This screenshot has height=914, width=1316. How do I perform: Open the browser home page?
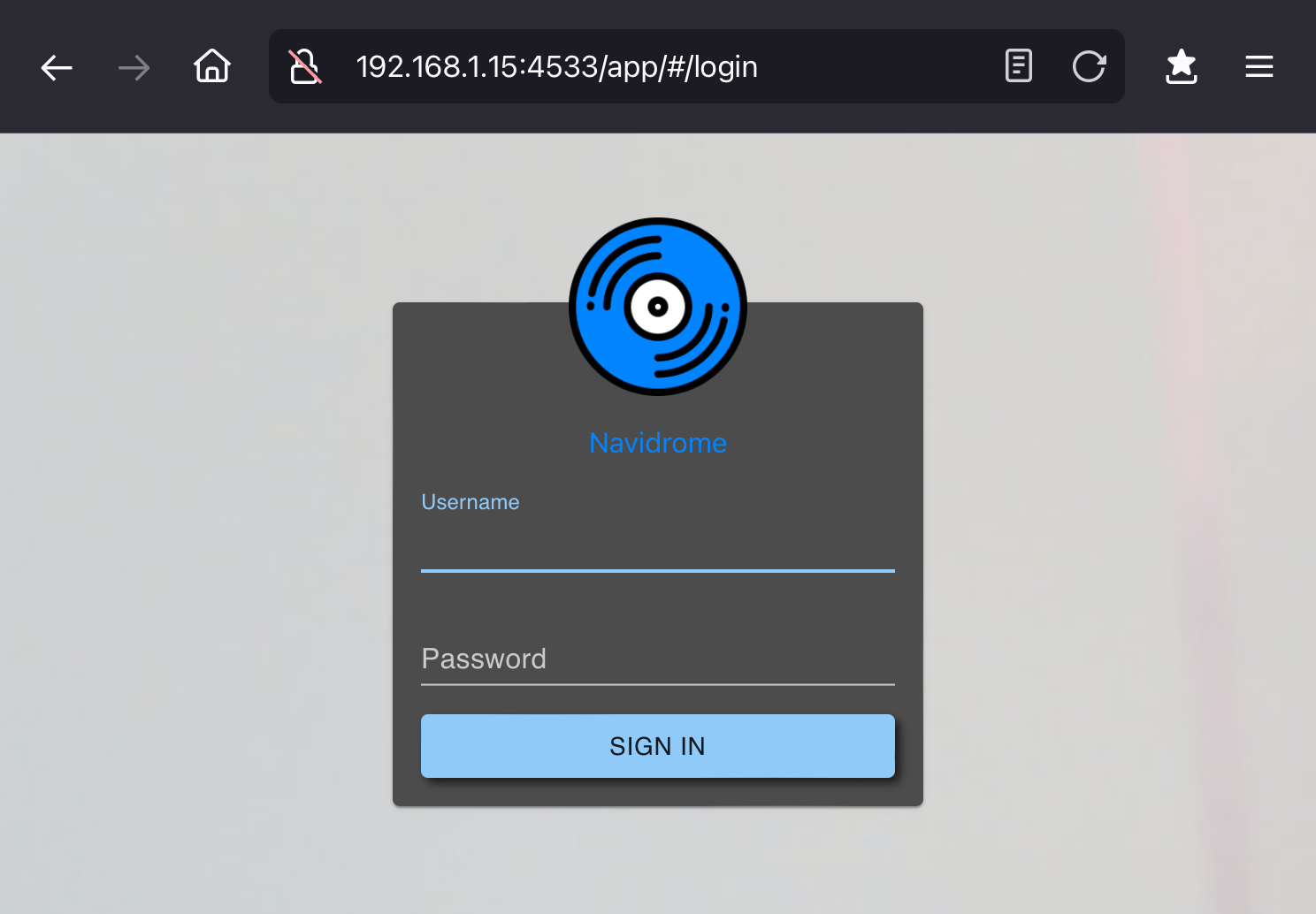pyautogui.click(x=212, y=66)
